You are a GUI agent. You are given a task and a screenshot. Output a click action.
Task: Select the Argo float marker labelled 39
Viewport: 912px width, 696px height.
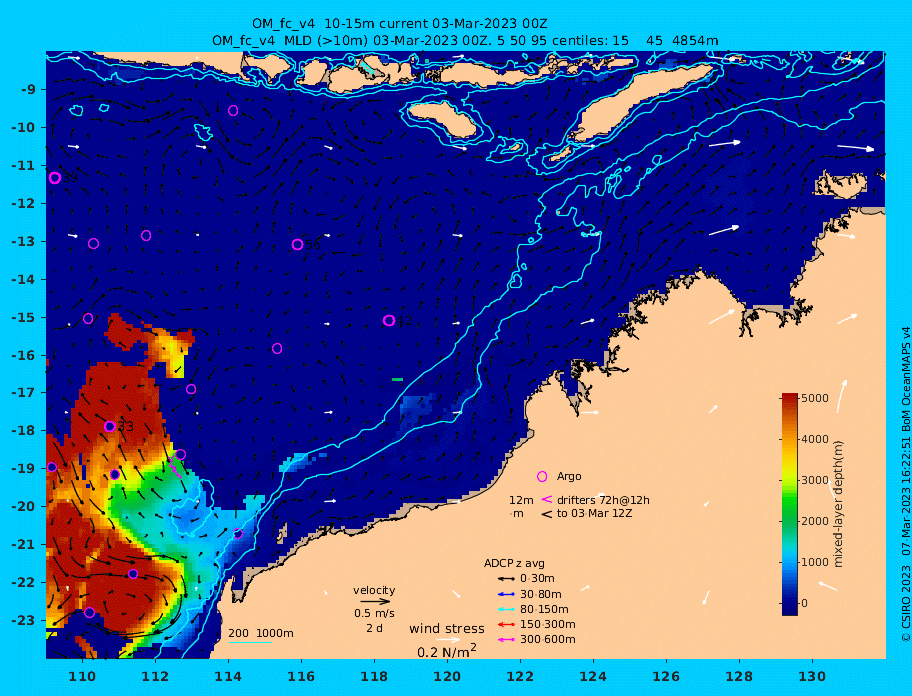[55, 178]
